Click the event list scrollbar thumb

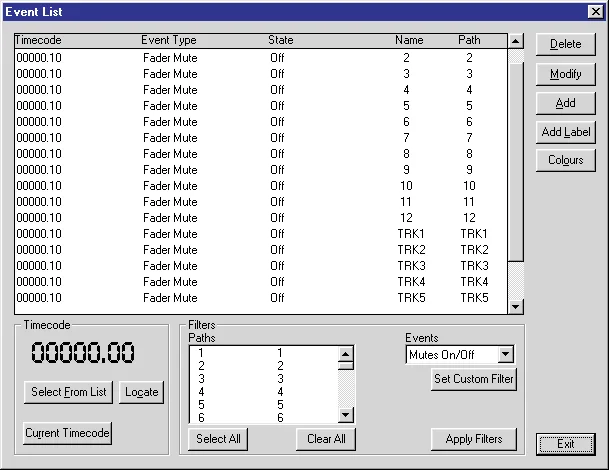[516, 162]
